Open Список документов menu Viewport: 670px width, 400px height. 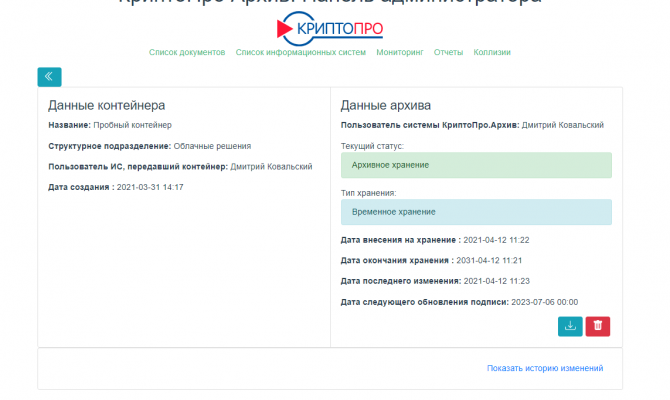tap(187, 52)
